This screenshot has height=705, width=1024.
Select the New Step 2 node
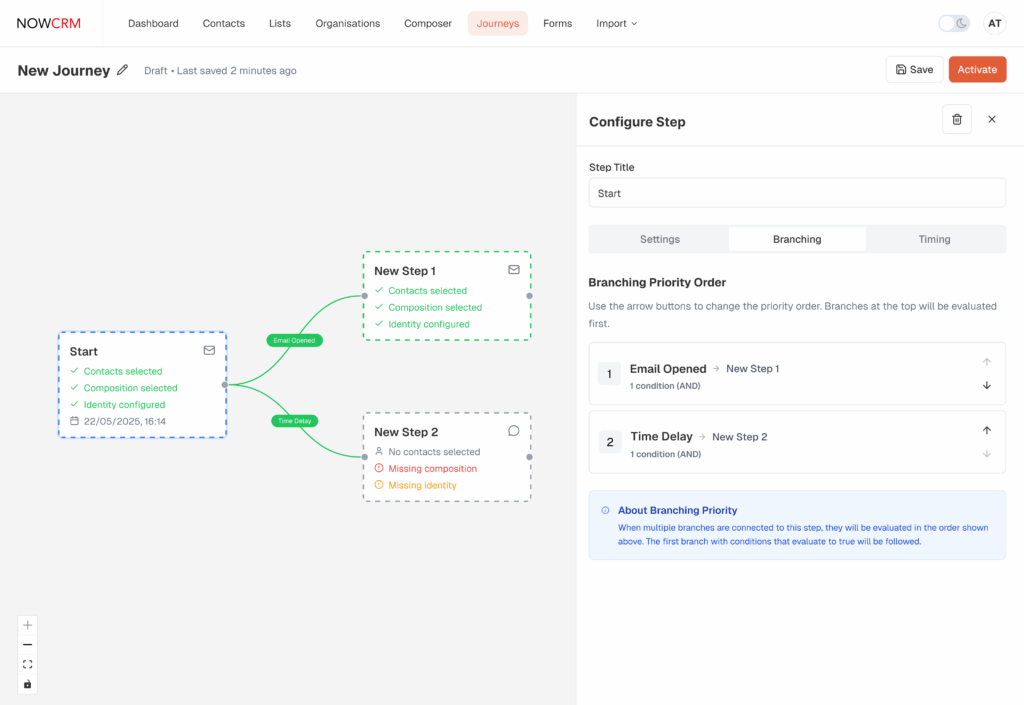(447, 457)
